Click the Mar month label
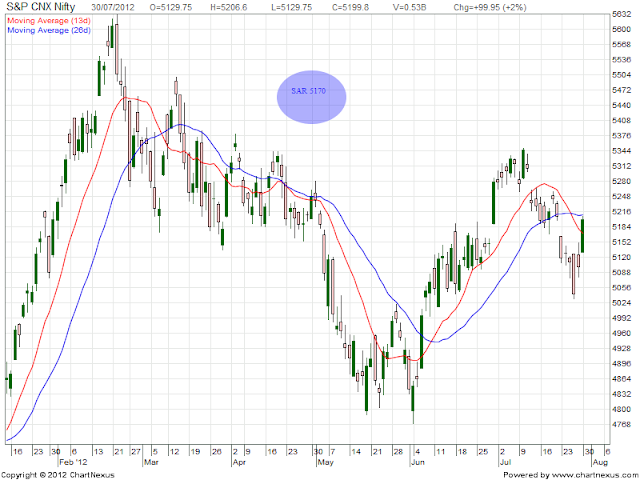The image size is (640, 480). pos(151,462)
